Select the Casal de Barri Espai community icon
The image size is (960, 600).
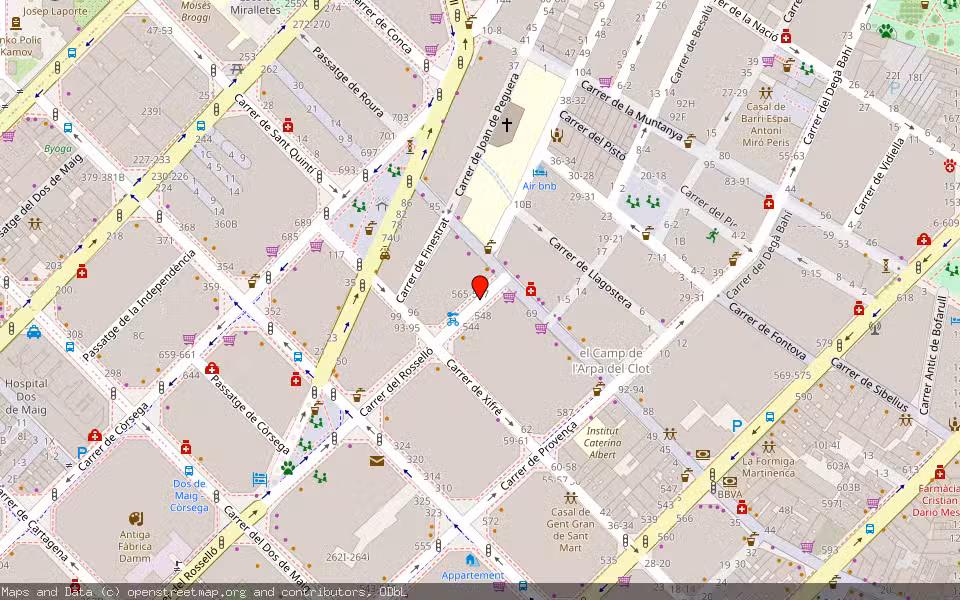point(766,93)
